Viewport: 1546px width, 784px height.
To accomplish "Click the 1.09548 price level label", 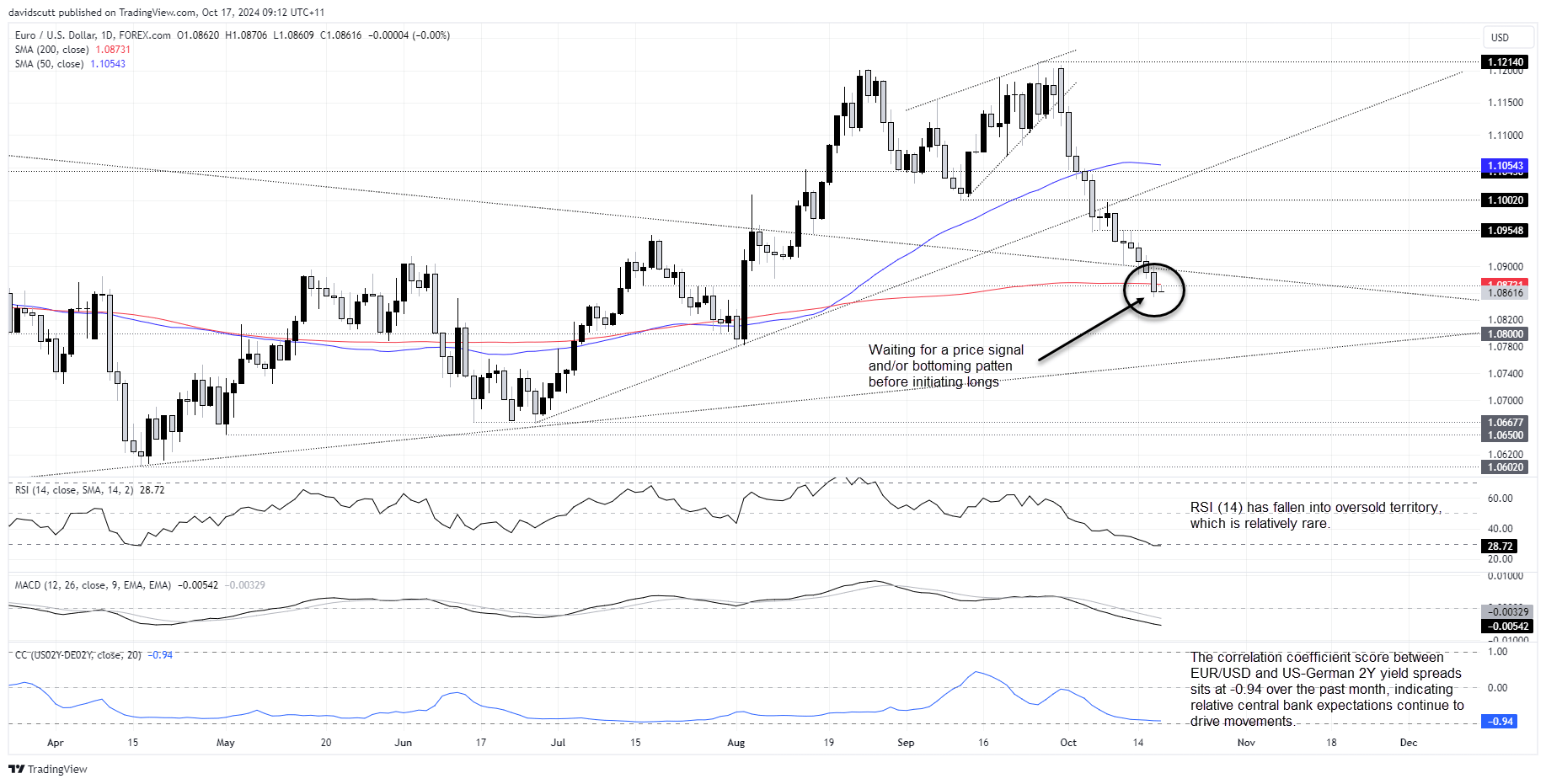I will click(1505, 231).
